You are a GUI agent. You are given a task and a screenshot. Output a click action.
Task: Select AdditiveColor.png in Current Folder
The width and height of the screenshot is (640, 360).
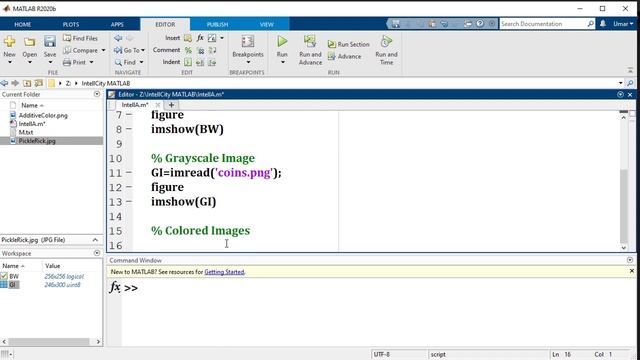pos(43,116)
